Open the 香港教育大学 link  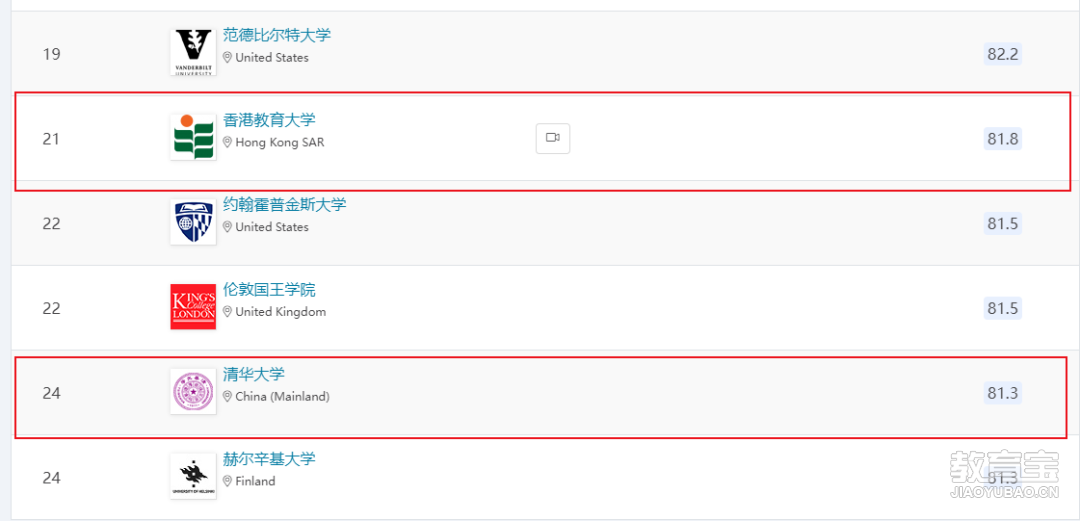pos(269,120)
